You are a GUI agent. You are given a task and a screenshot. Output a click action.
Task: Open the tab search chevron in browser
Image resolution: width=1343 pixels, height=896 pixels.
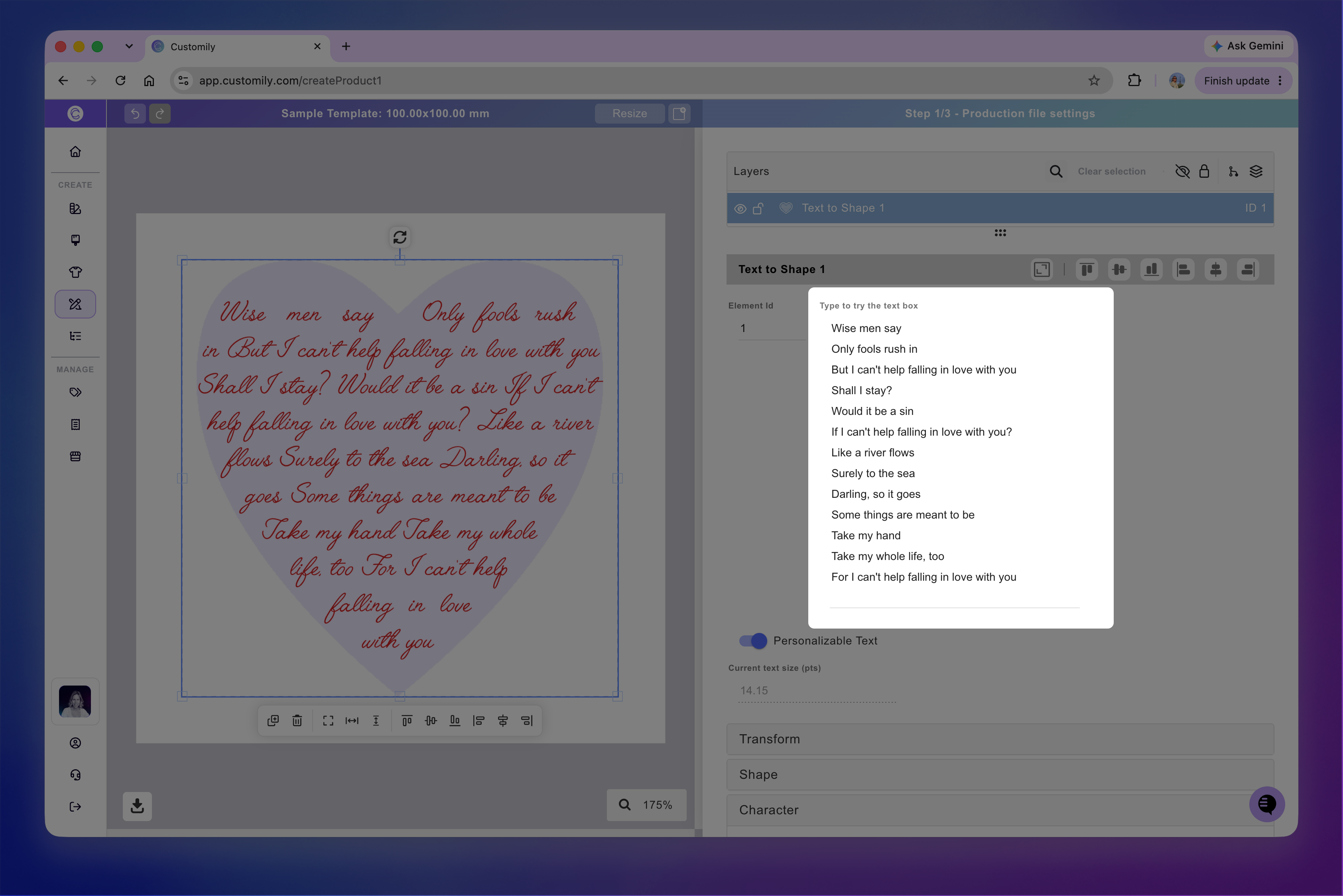[129, 46]
